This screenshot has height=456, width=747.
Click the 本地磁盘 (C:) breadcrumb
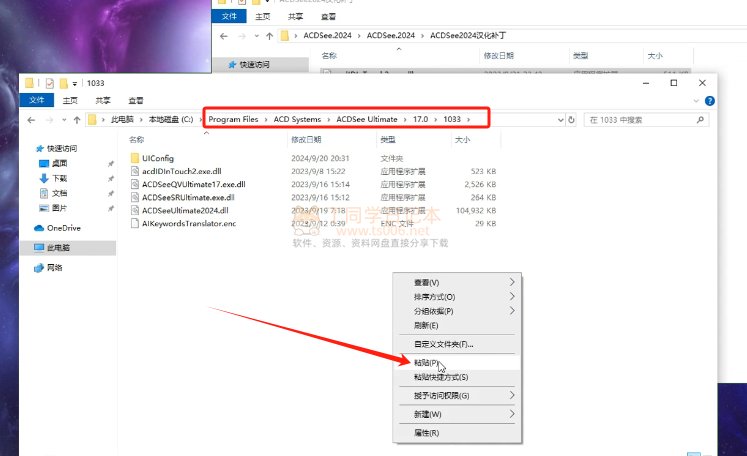[x=171, y=119]
